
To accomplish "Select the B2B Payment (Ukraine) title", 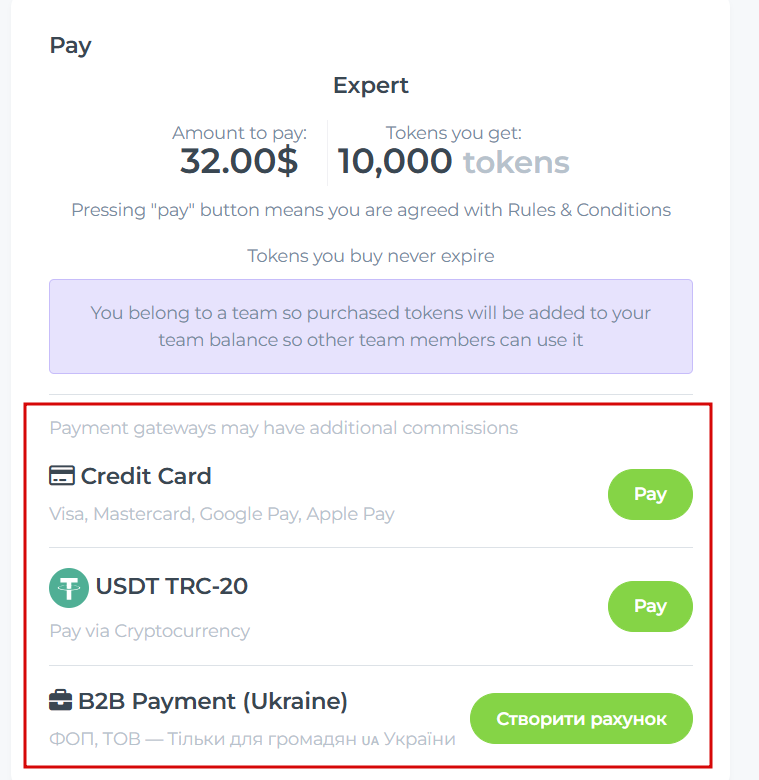I will coord(213,702).
